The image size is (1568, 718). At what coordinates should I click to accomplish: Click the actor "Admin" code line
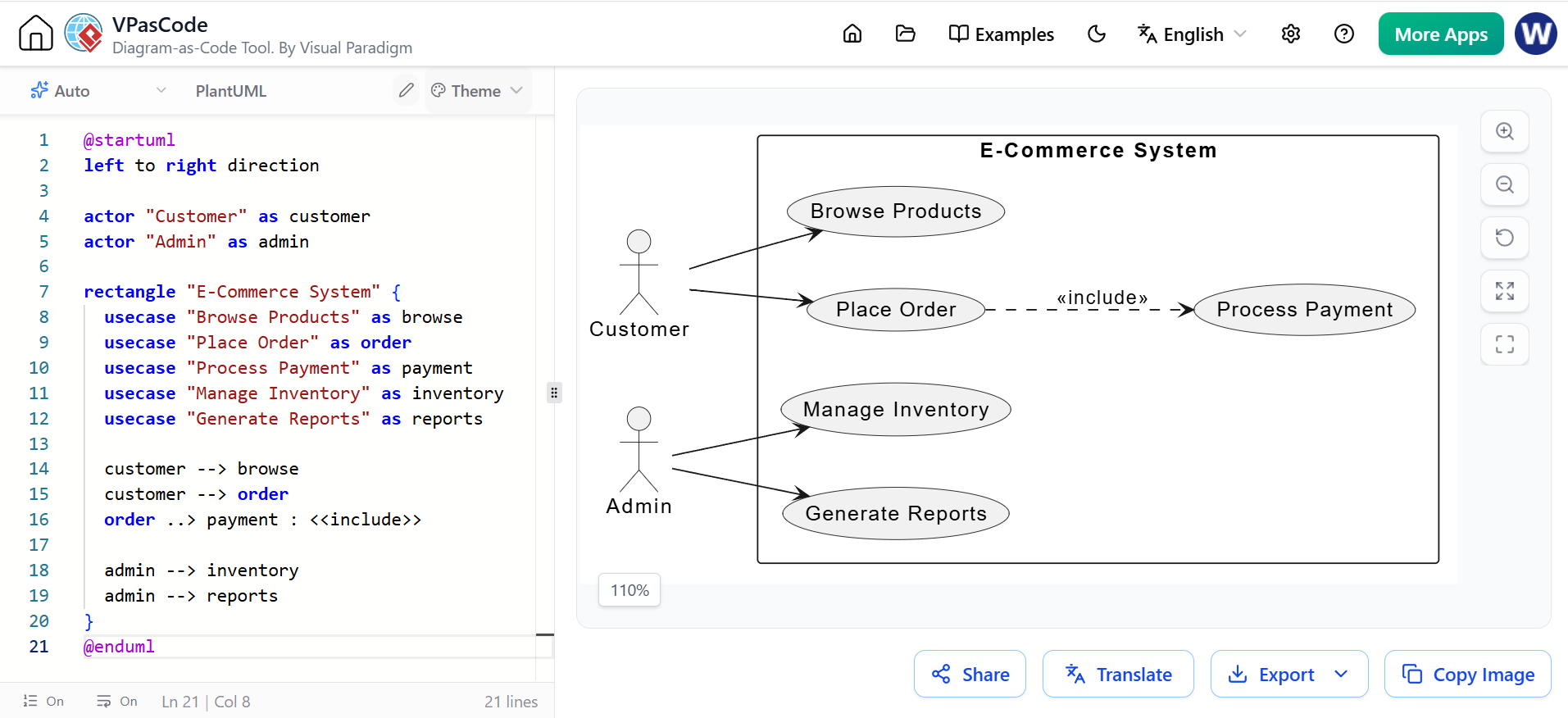click(x=197, y=242)
